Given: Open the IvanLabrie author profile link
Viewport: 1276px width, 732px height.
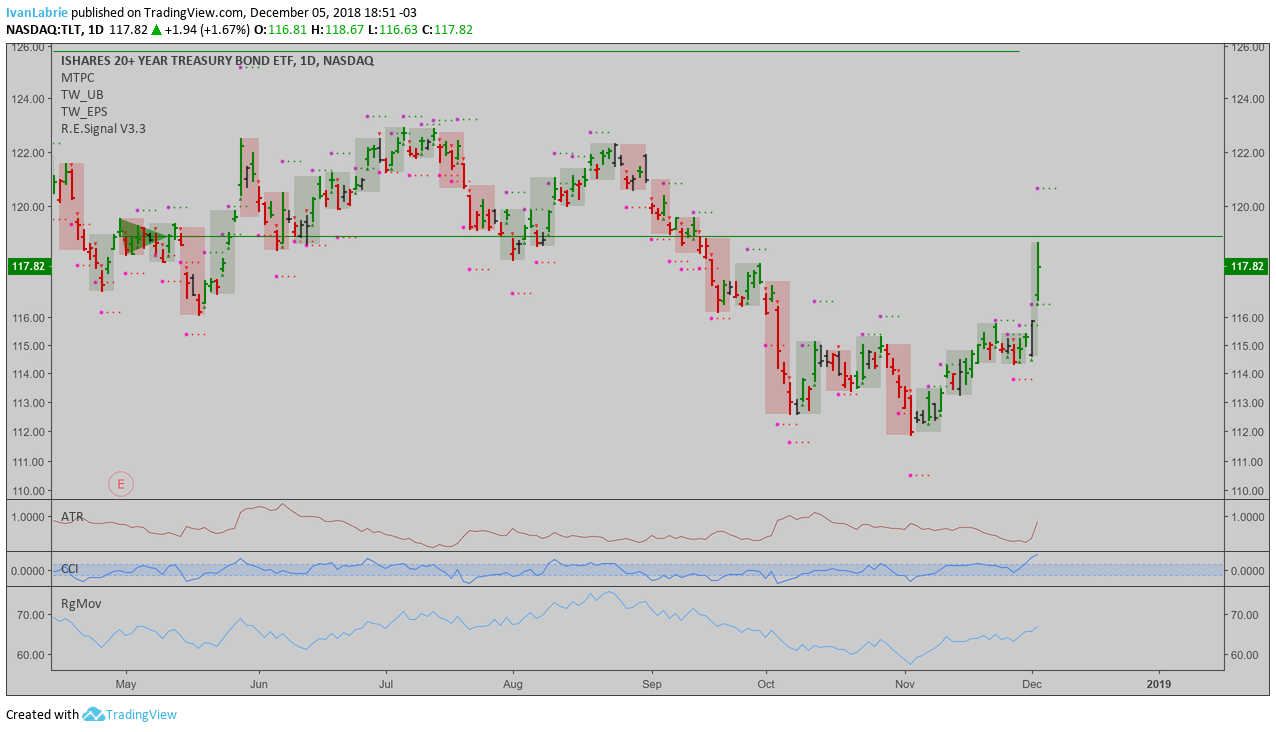Looking at the screenshot, I should click(x=37, y=13).
